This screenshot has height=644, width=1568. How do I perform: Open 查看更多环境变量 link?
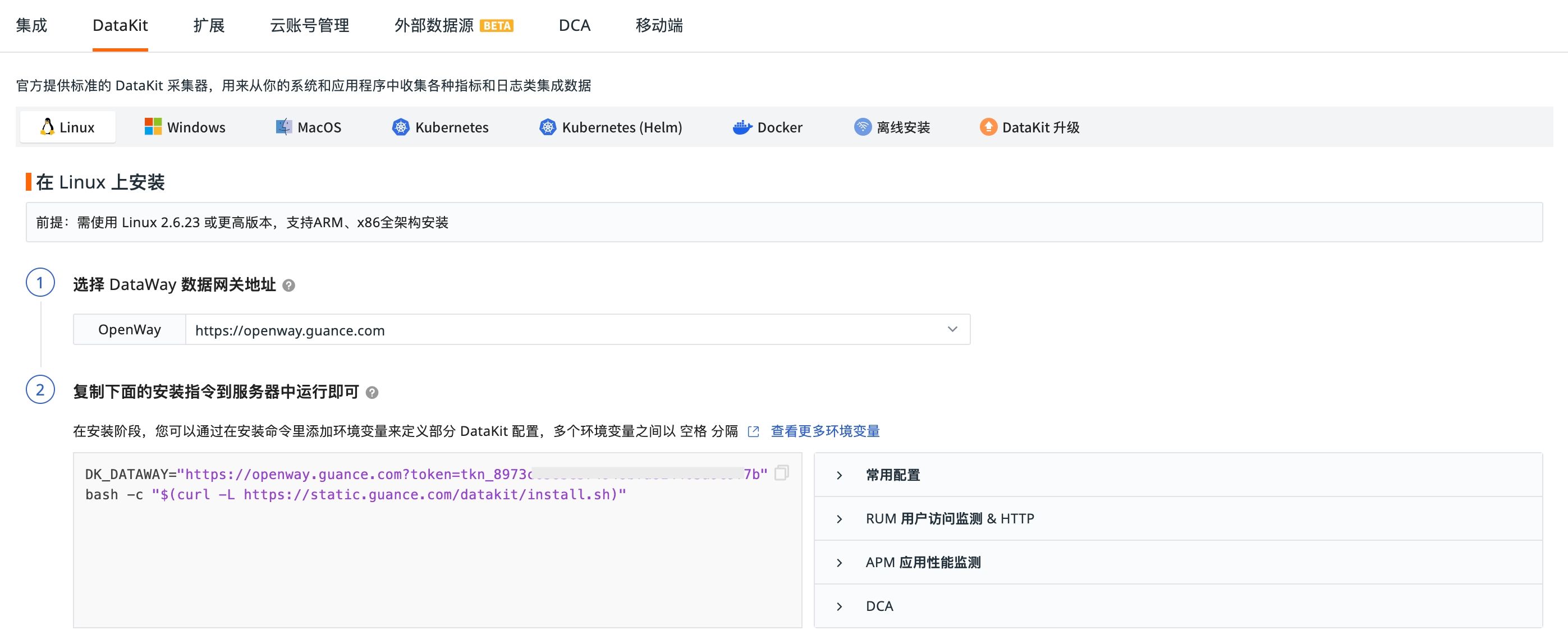825,431
